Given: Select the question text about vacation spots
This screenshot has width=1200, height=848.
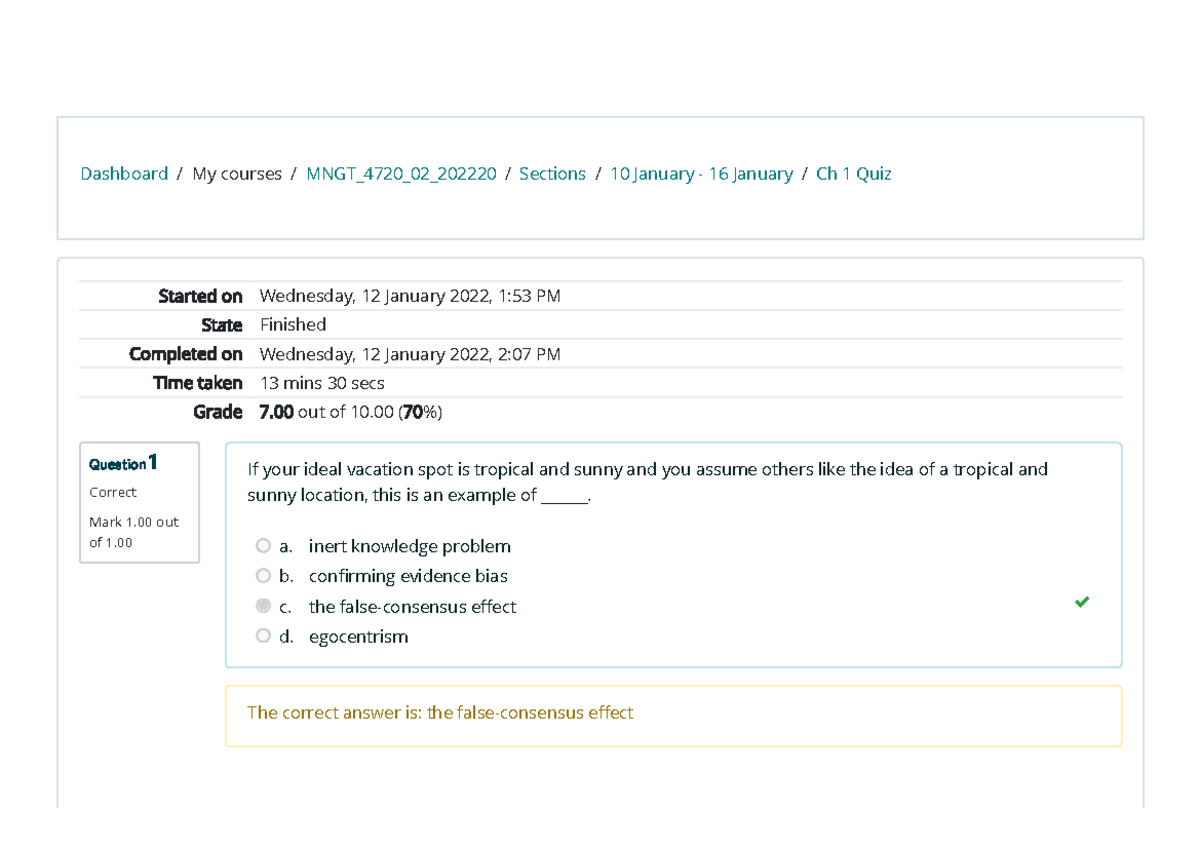Looking at the screenshot, I should pyautogui.click(x=646, y=481).
